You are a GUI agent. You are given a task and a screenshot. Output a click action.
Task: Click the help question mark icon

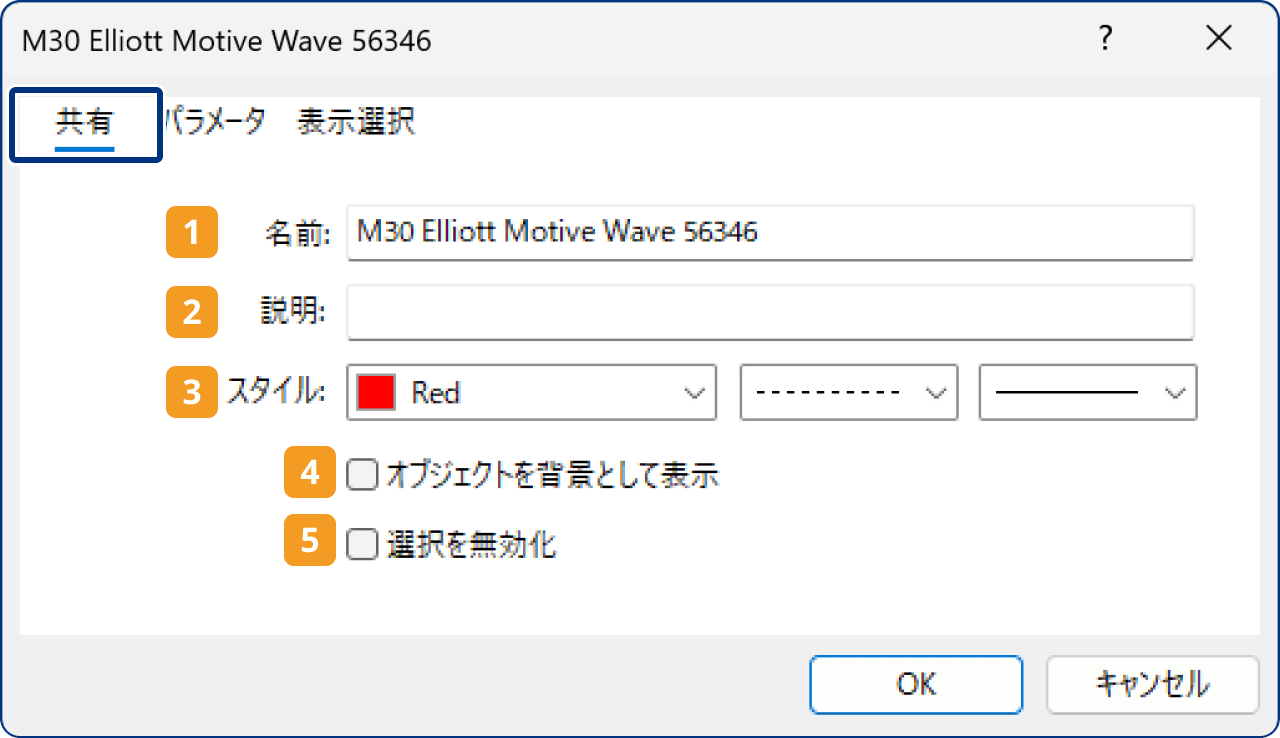pyautogui.click(x=1105, y=39)
